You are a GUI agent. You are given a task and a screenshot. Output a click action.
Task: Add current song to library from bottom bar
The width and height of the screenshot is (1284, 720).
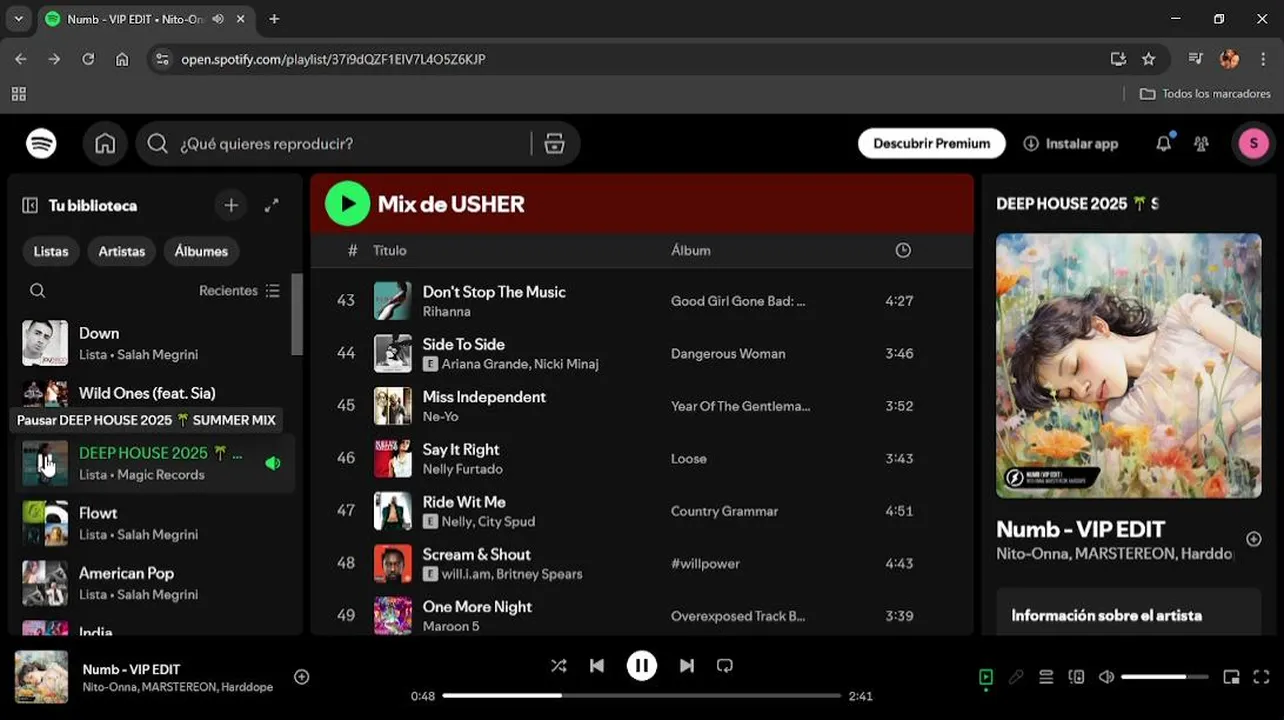(301, 677)
